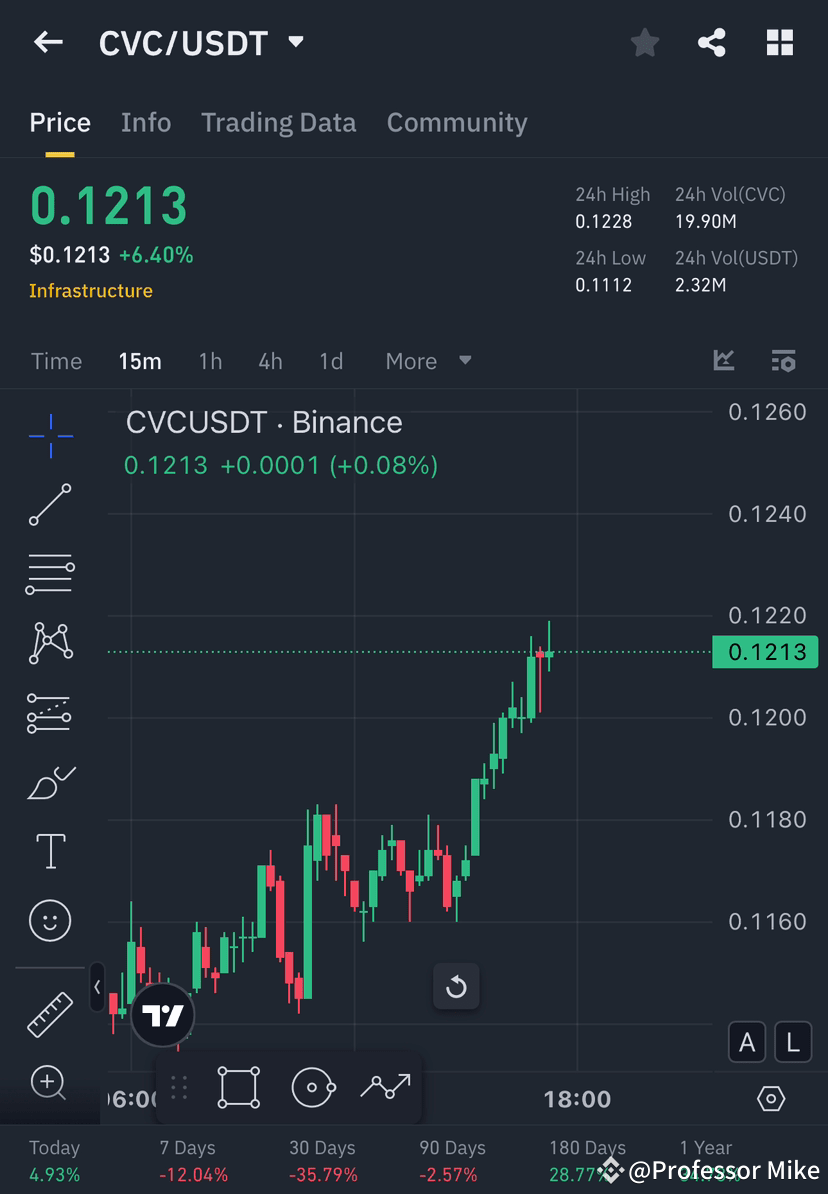Toggle log scale with the L button
This screenshot has width=828, height=1194.
coord(792,1042)
